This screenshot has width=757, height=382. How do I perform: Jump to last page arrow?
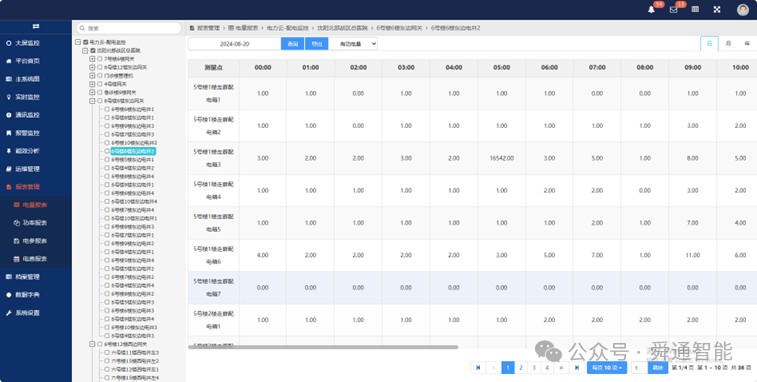pyautogui.click(x=576, y=368)
